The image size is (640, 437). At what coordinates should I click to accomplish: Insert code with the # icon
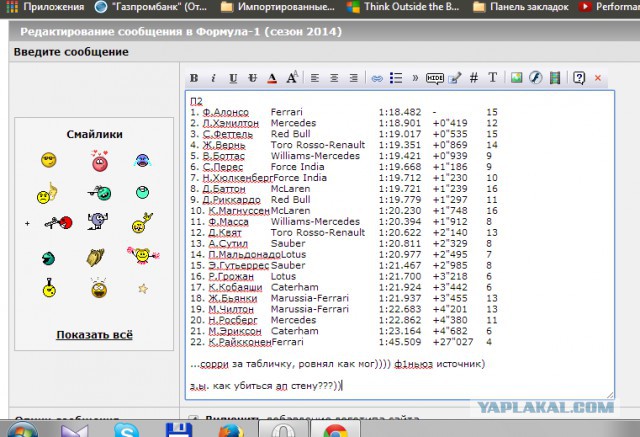(x=473, y=78)
